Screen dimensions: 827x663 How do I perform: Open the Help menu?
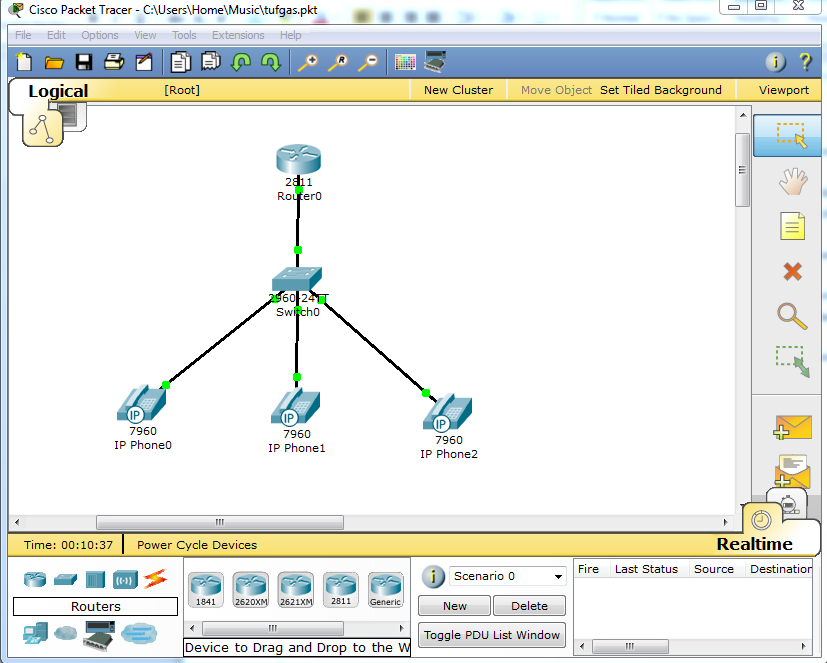[290, 35]
